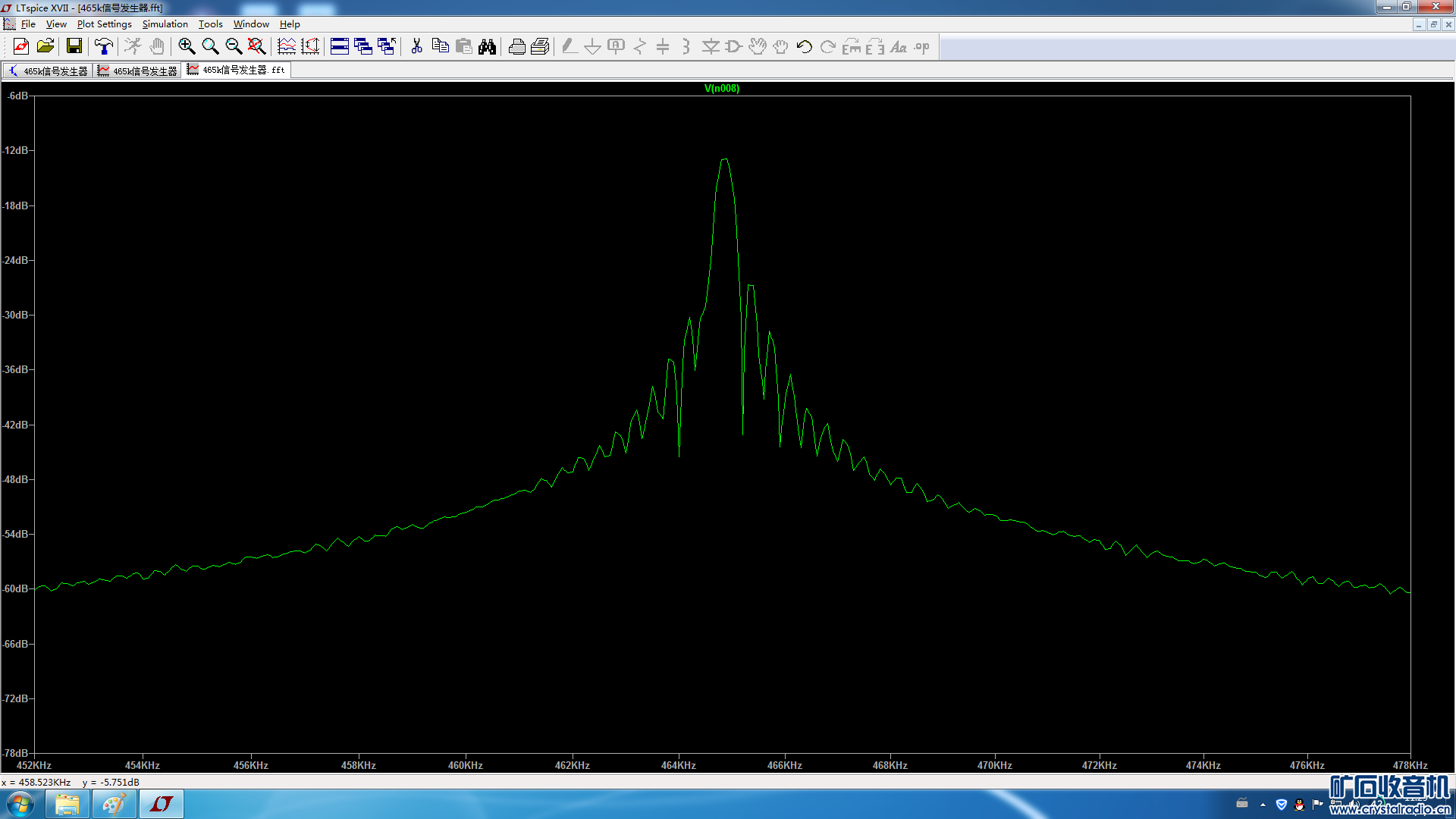Click the Copy icon

[x=440, y=47]
